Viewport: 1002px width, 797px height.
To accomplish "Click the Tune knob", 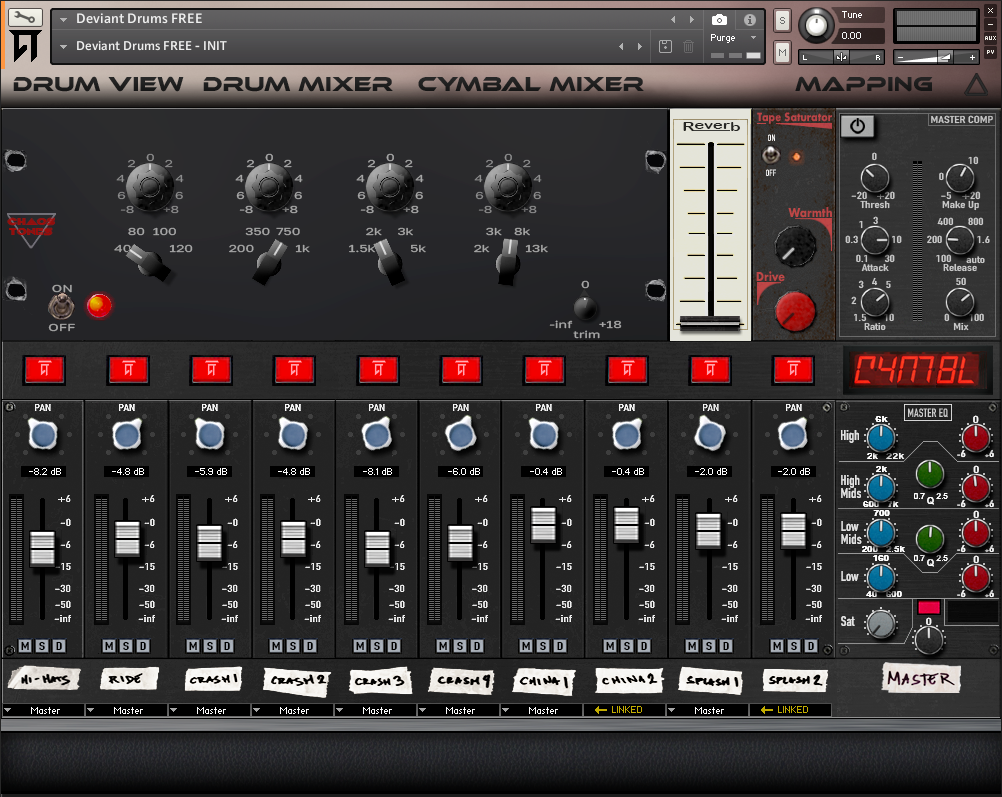I will coord(816,25).
